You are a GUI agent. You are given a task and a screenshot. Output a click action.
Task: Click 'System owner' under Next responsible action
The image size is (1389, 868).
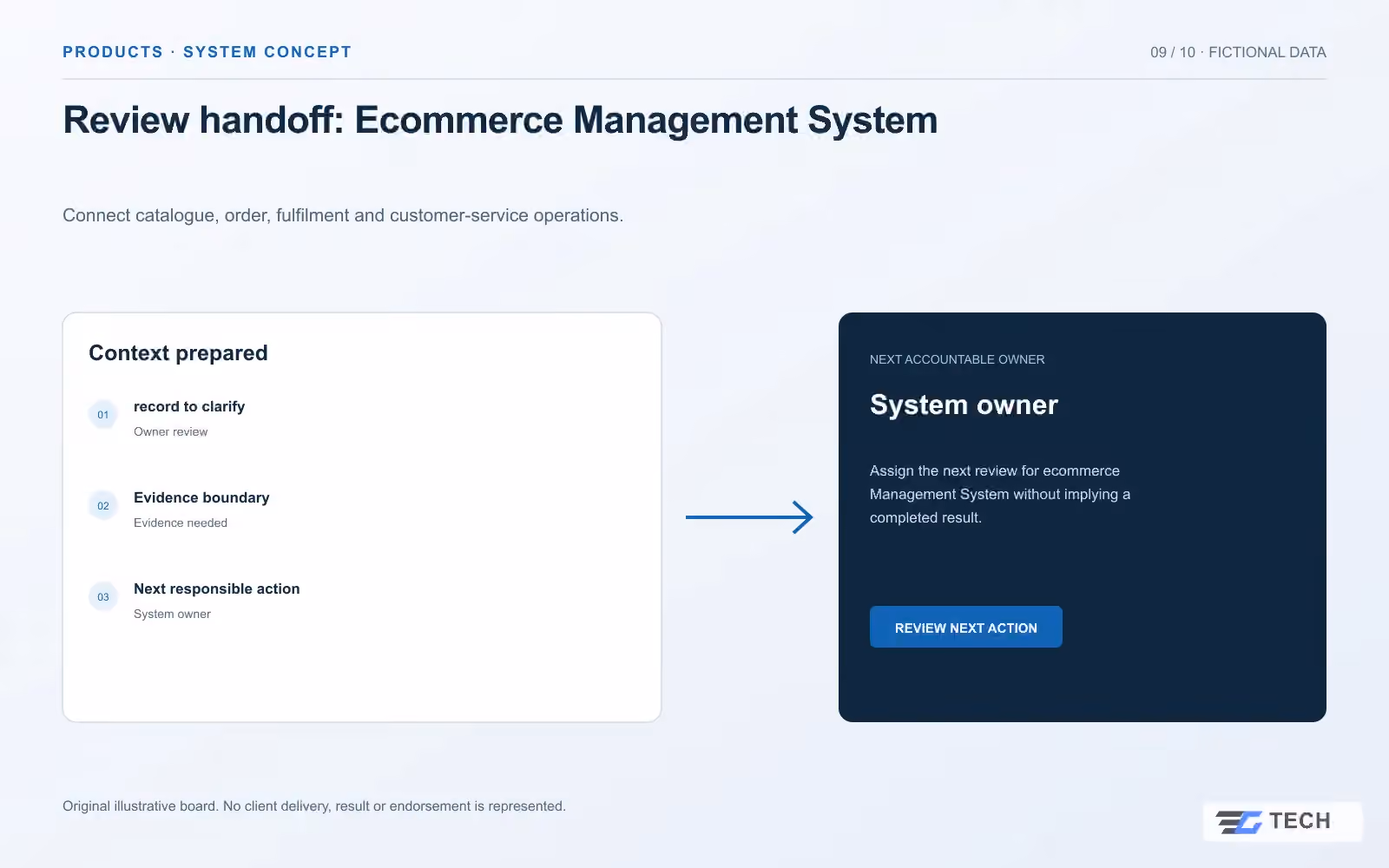172,614
